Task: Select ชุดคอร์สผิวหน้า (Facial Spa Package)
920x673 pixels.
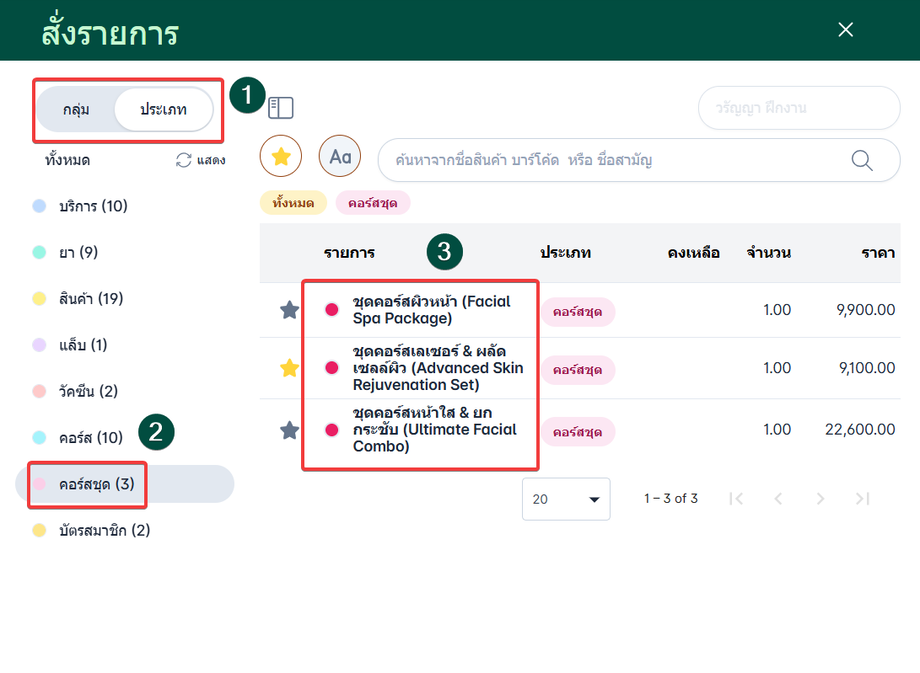Action: pyautogui.click(x=431, y=310)
